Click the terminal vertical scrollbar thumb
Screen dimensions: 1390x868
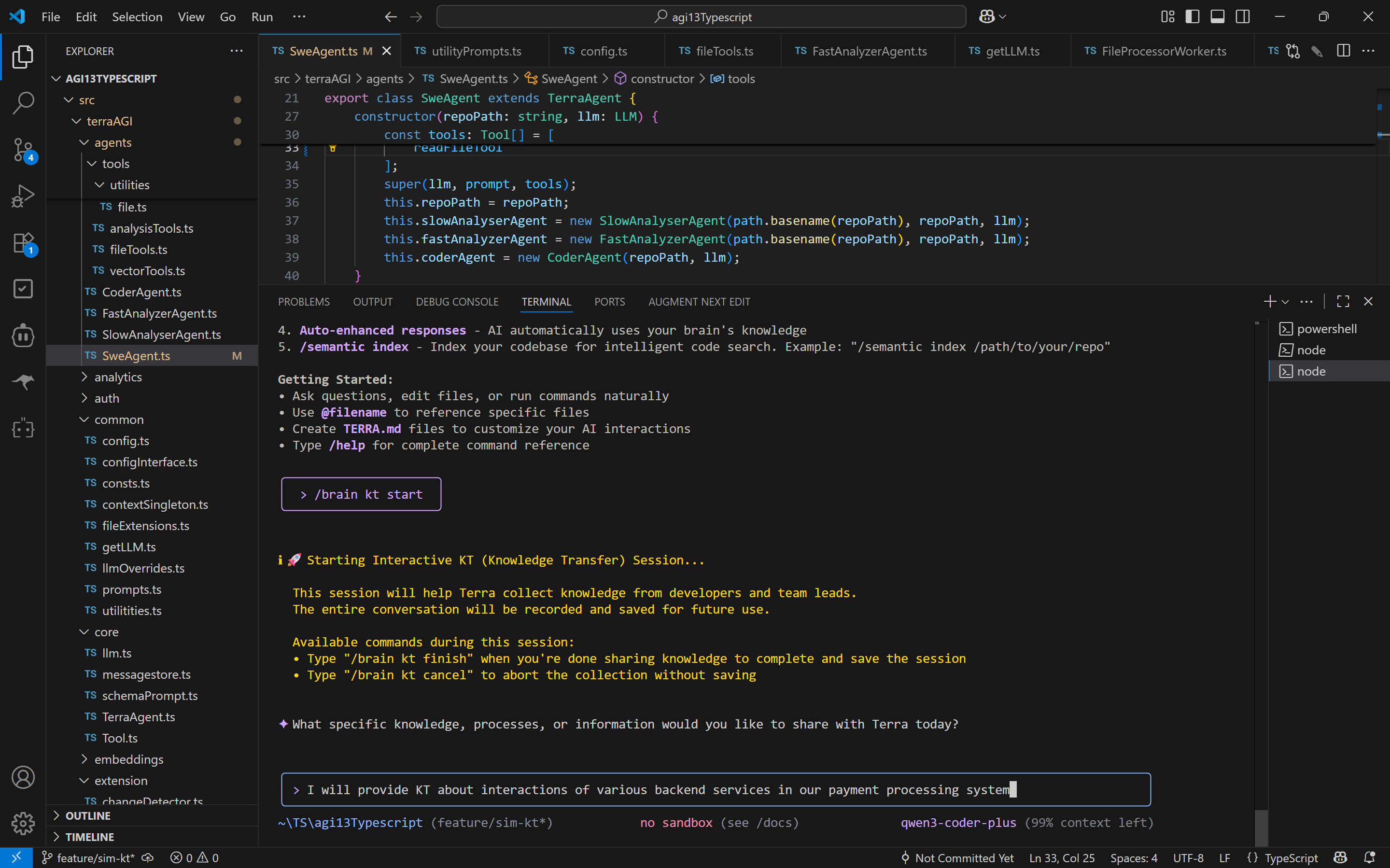(1261, 828)
